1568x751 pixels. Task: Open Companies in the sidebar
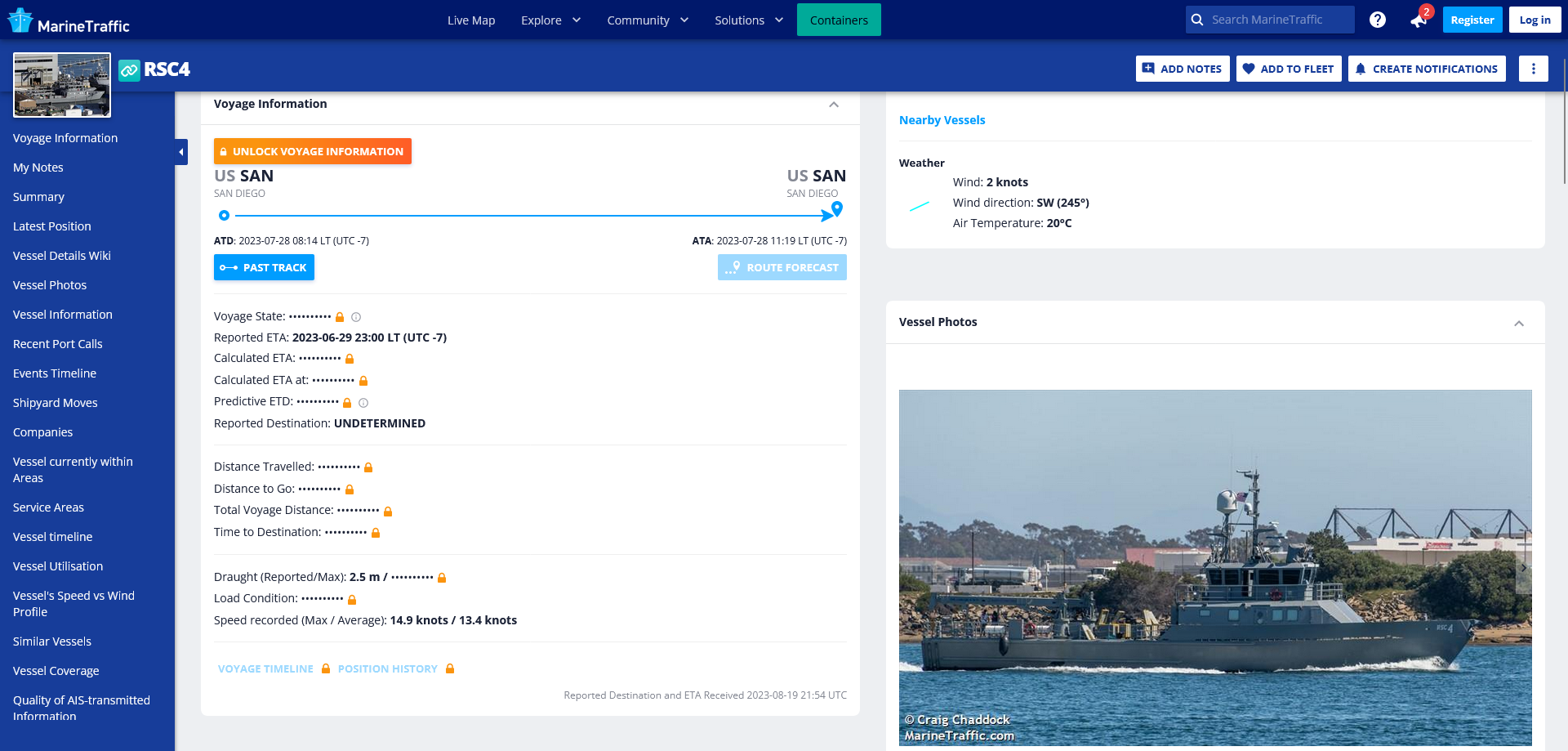coord(43,432)
